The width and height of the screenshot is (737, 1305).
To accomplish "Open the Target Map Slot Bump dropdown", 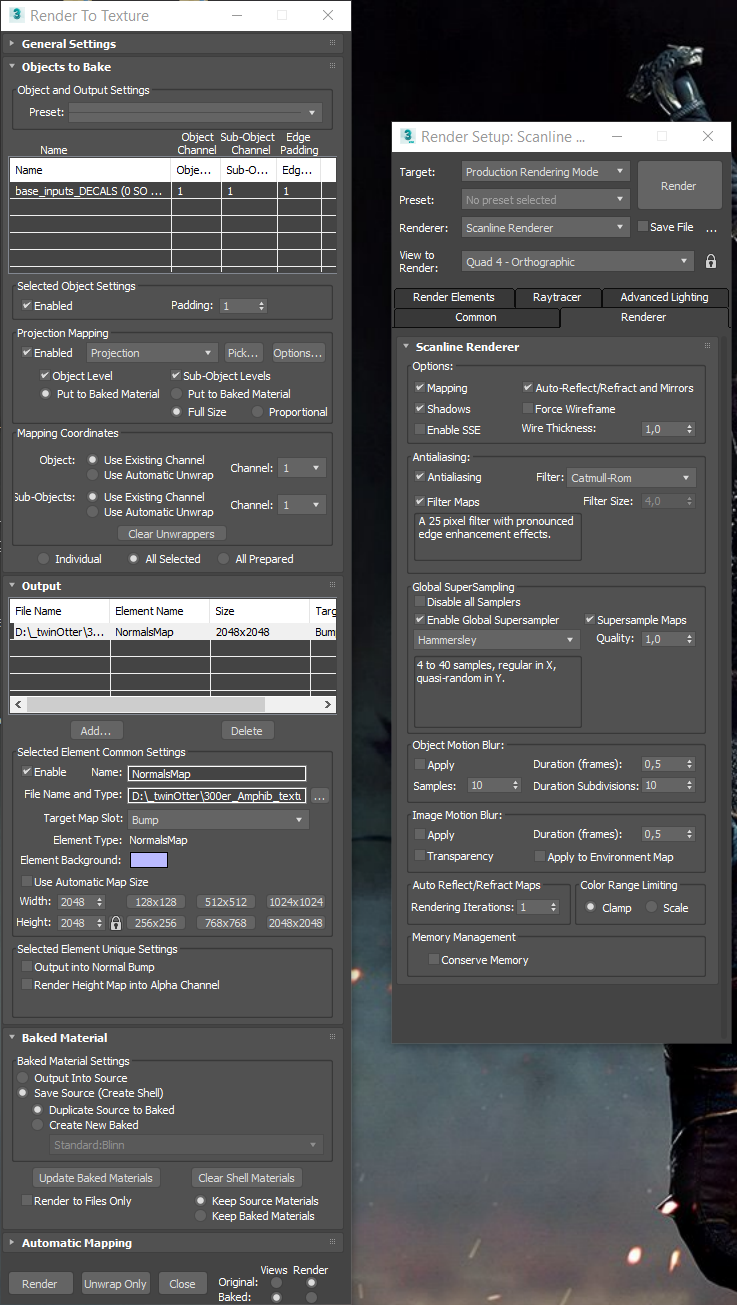I will (x=217, y=820).
